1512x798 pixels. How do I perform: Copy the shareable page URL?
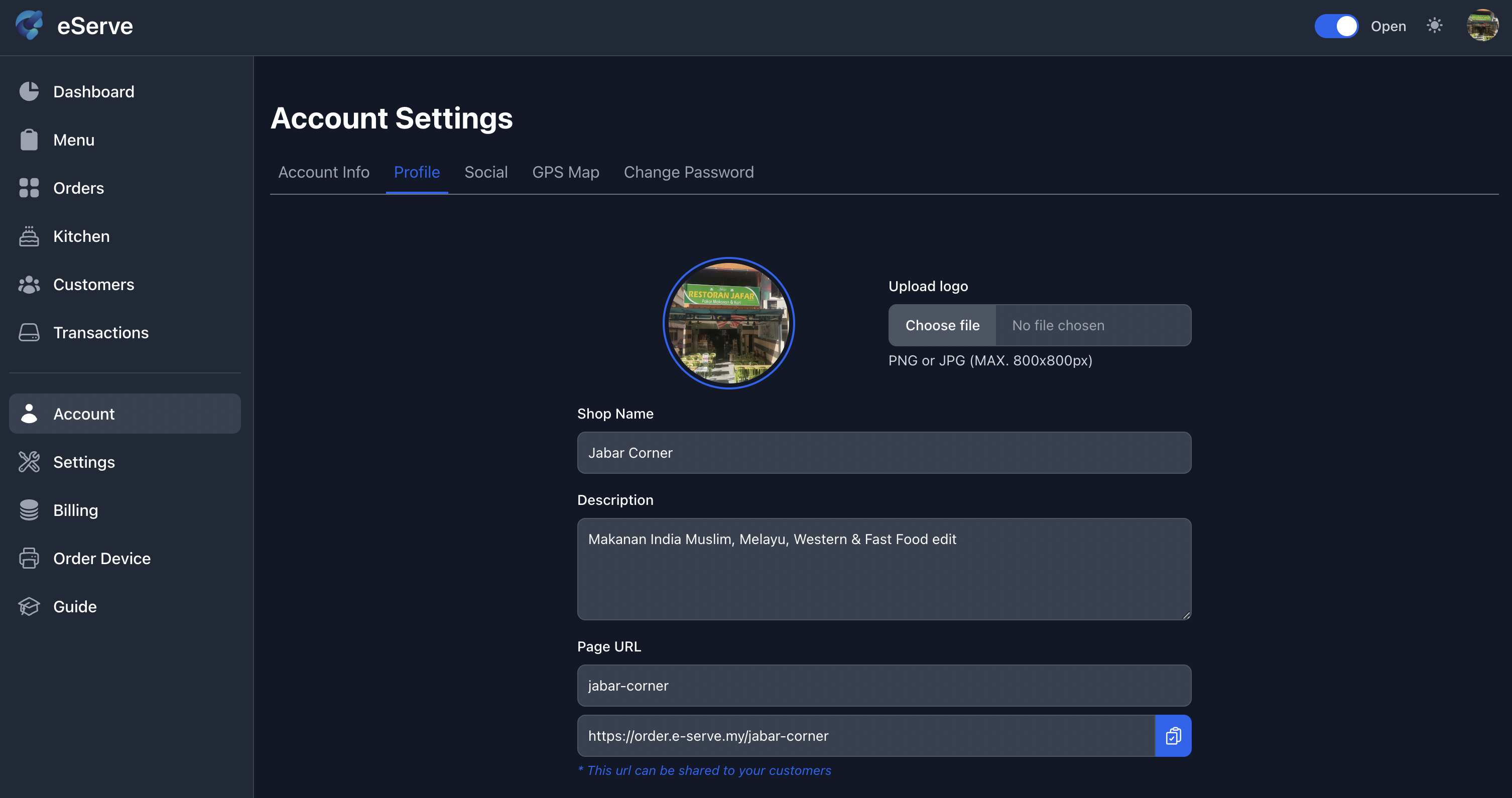[x=1173, y=735]
